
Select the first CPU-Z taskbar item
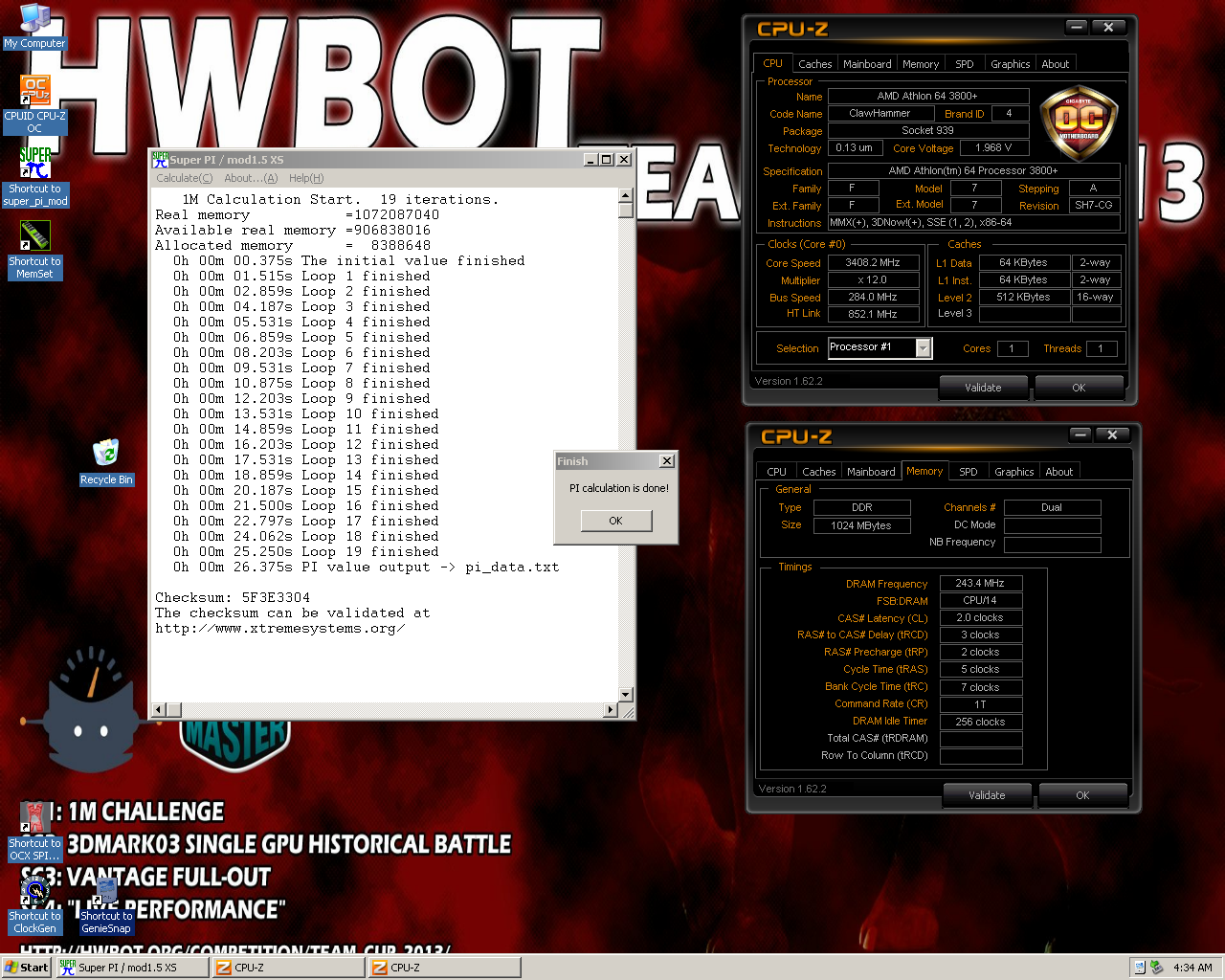pyautogui.click(x=288, y=968)
